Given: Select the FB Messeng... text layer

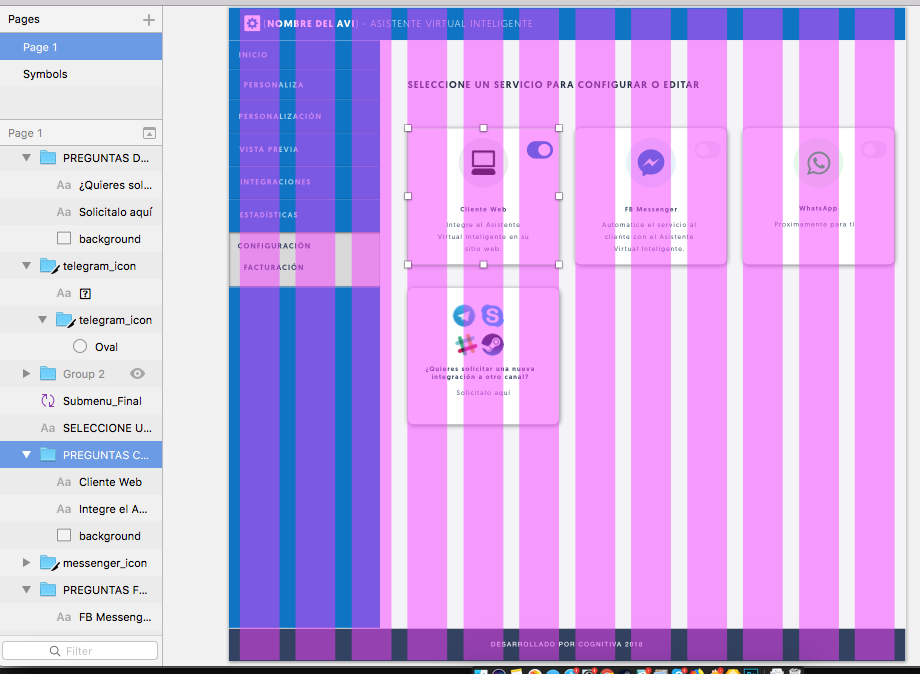Looking at the screenshot, I should tap(81, 617).
